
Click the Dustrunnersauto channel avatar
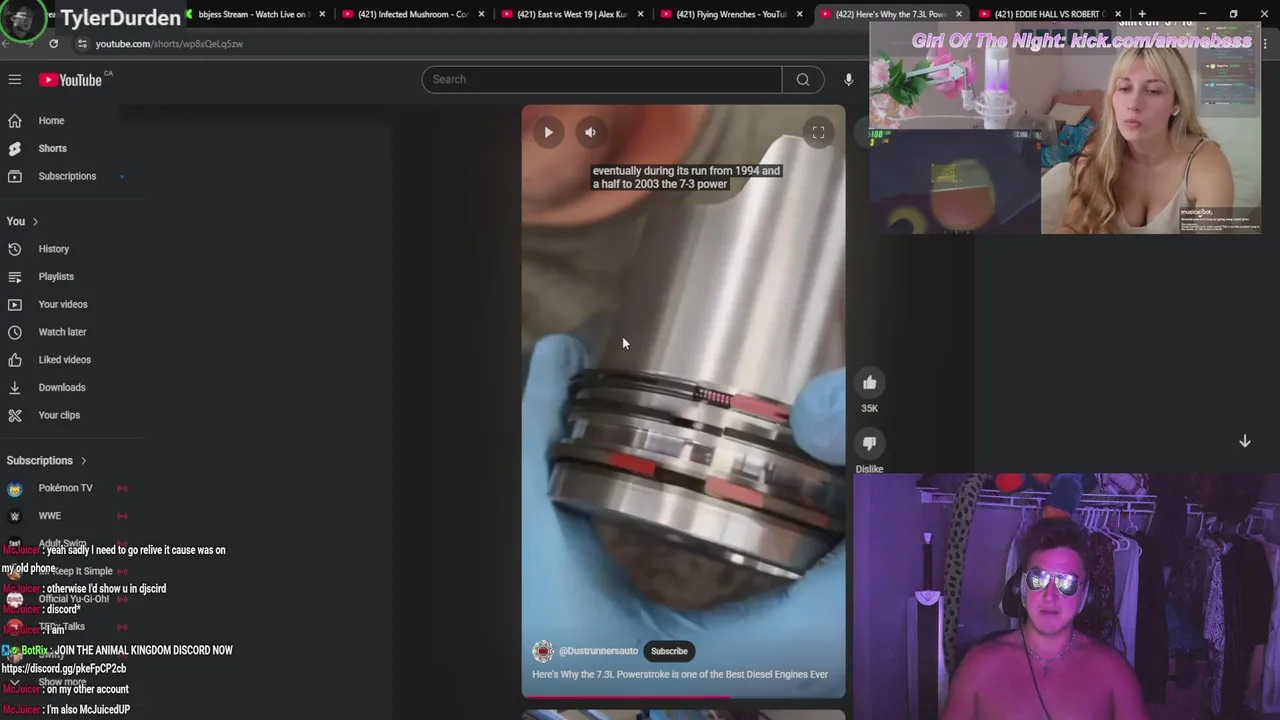[x=543, y=651]
